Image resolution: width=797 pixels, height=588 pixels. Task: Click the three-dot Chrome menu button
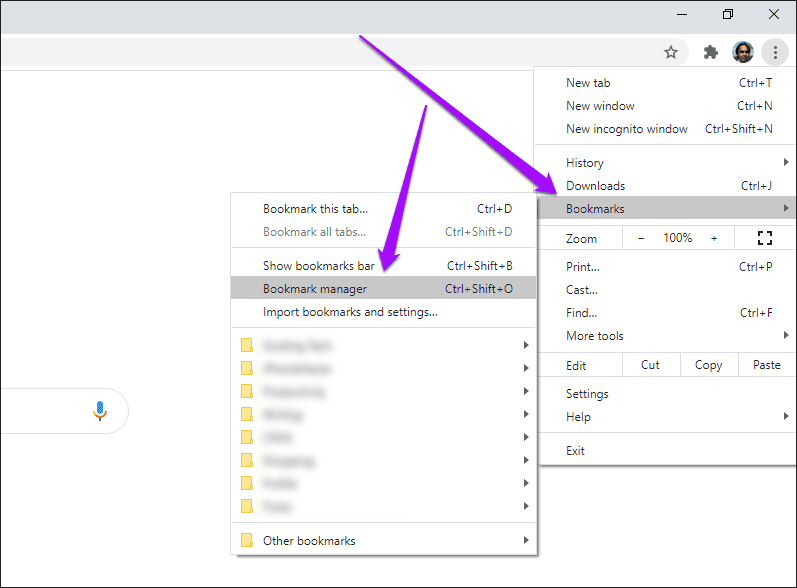pos(775,52)
